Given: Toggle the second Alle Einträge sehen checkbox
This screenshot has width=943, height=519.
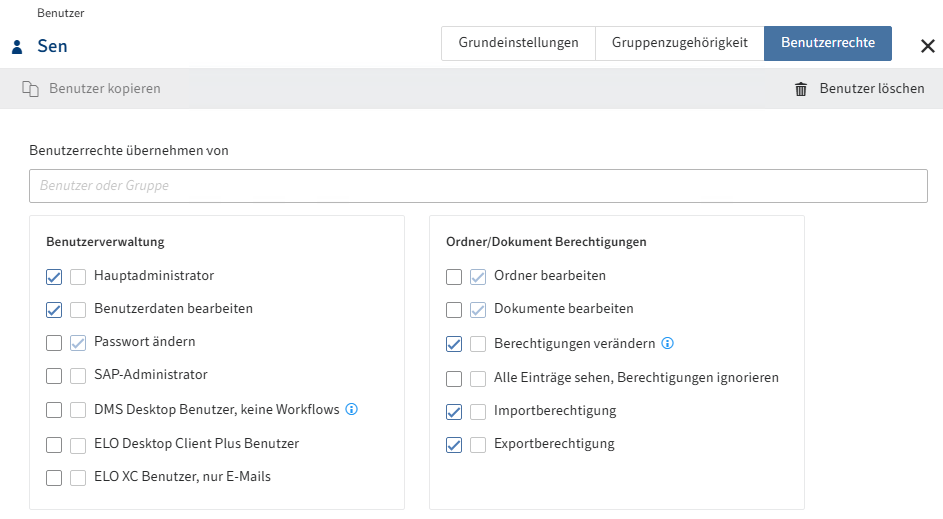Looking at the screenshot, I should coord(478,379).
